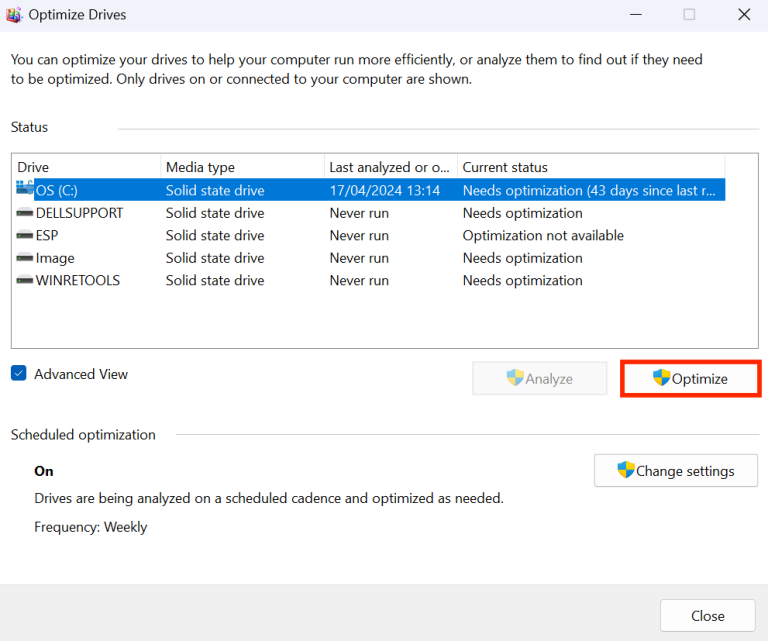The height and width of the screenshot is (641, 768).
Task: Click the Analyze button
Action: (539, 379)
